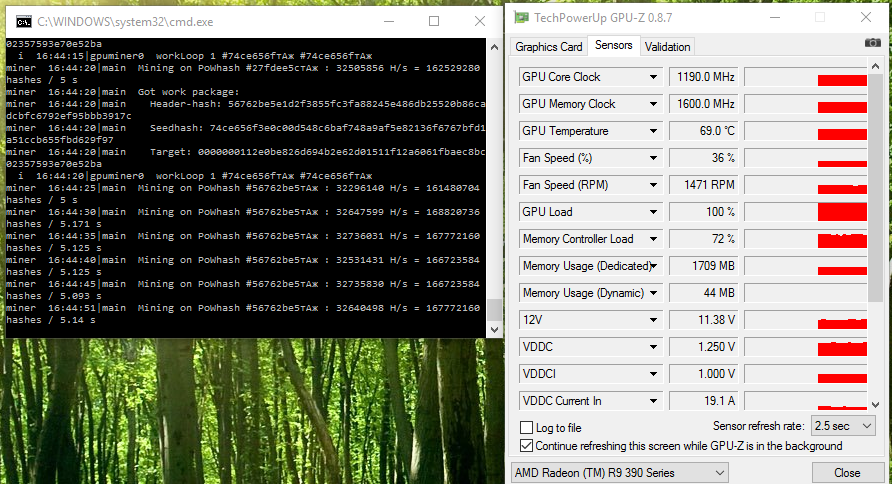Click the GPU-Z sensors list scrollbar
892x484 pixels.
point(877,200)
